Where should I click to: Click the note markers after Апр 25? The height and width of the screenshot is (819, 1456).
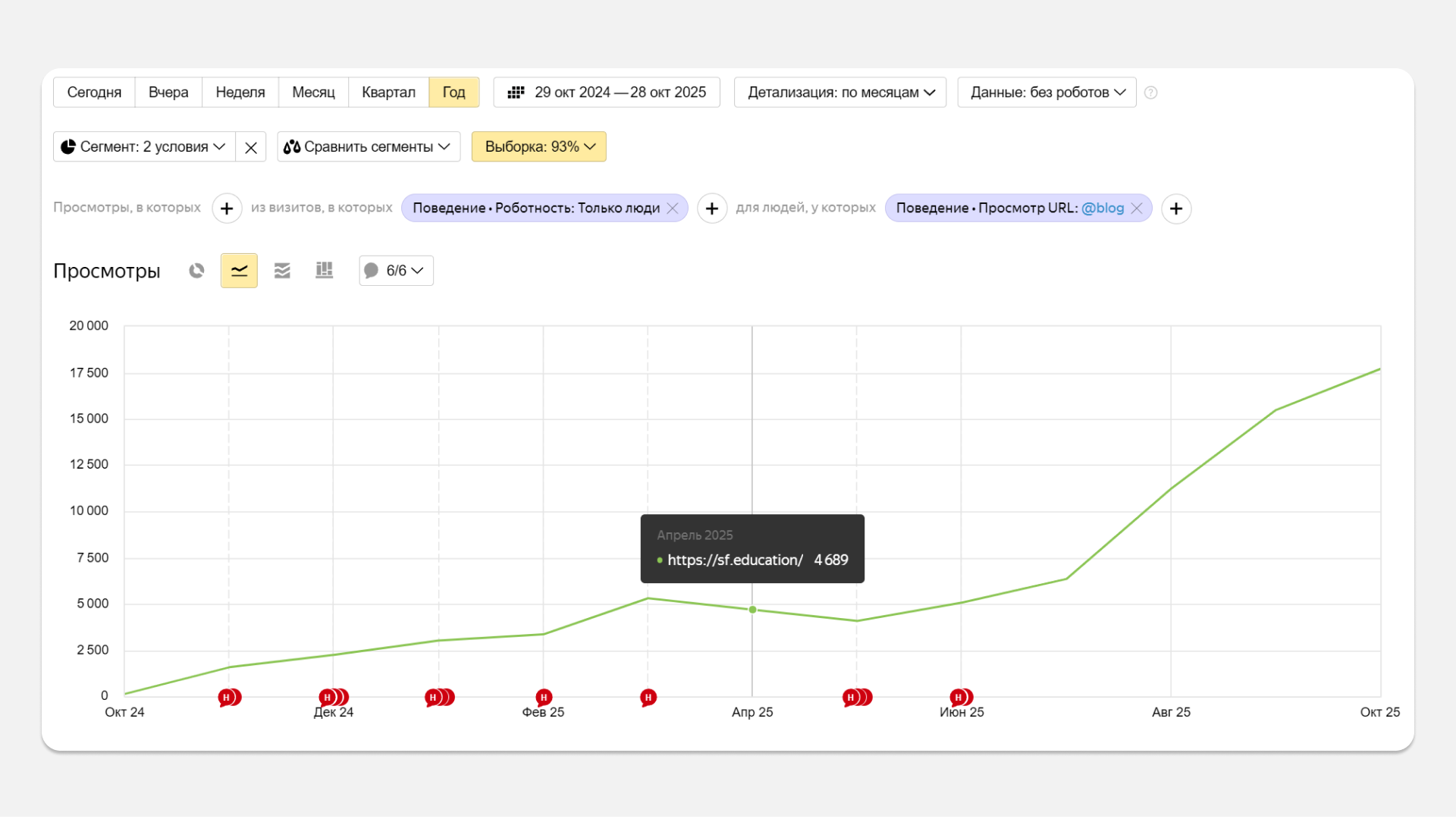(858, 698)
